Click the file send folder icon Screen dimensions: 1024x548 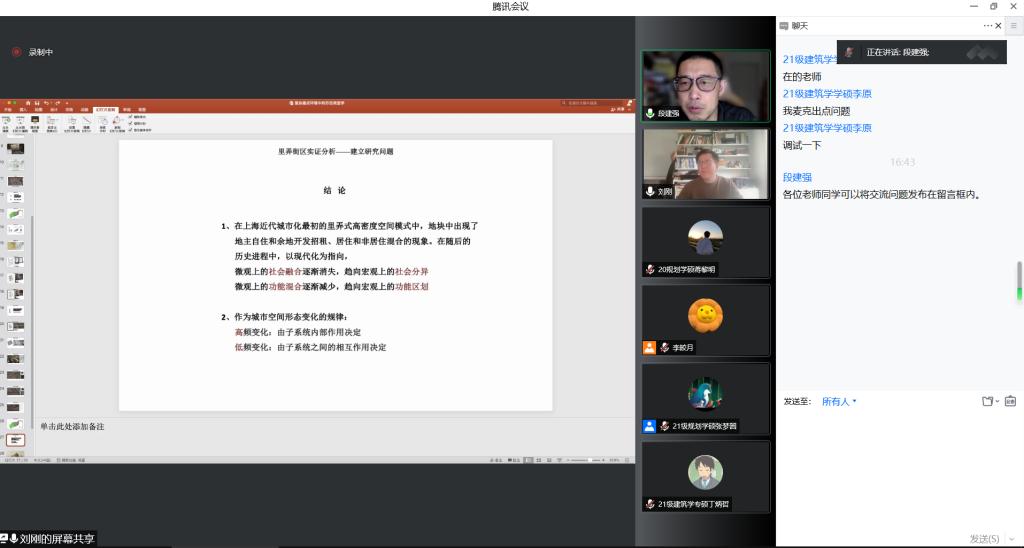(x=986, y=401)
